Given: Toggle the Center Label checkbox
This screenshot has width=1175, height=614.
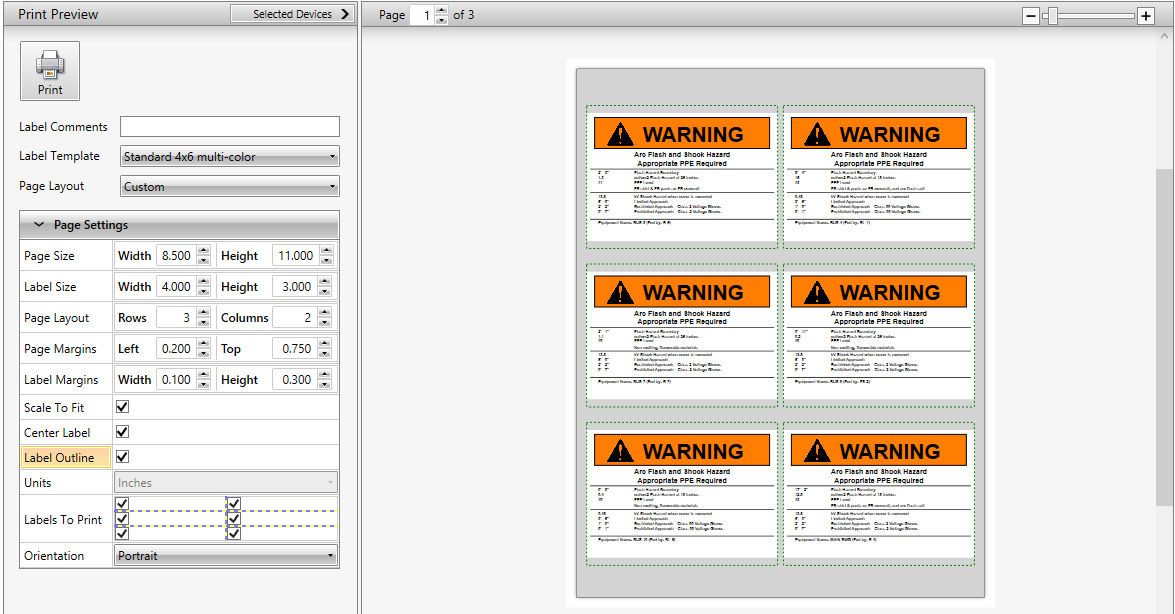Looking at the screenshot, I should pos(122,432).
